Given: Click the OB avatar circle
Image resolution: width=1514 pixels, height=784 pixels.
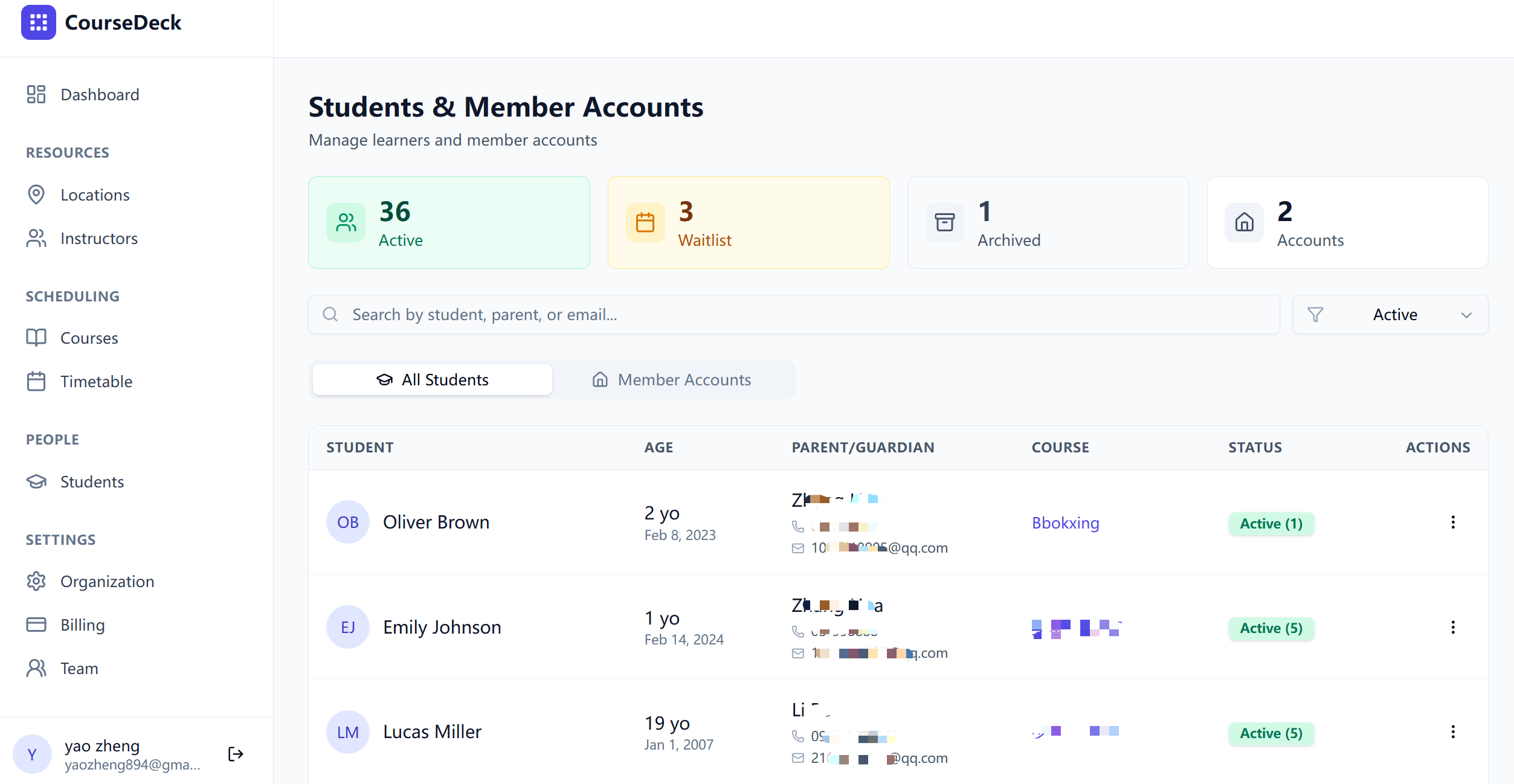Looking at the screenshot, I should [348, 522].
